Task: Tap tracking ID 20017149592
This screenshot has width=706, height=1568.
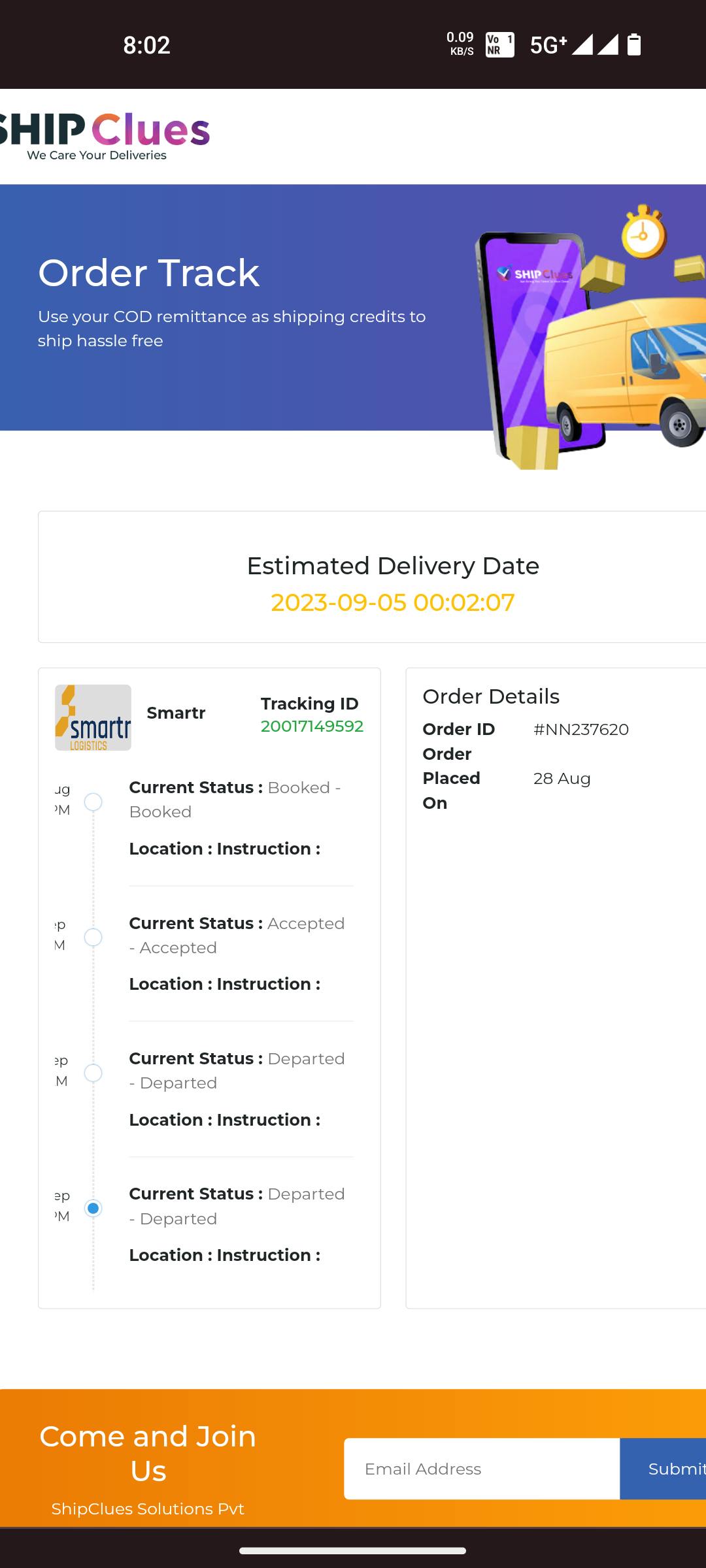Action: [x=312, y=727]
